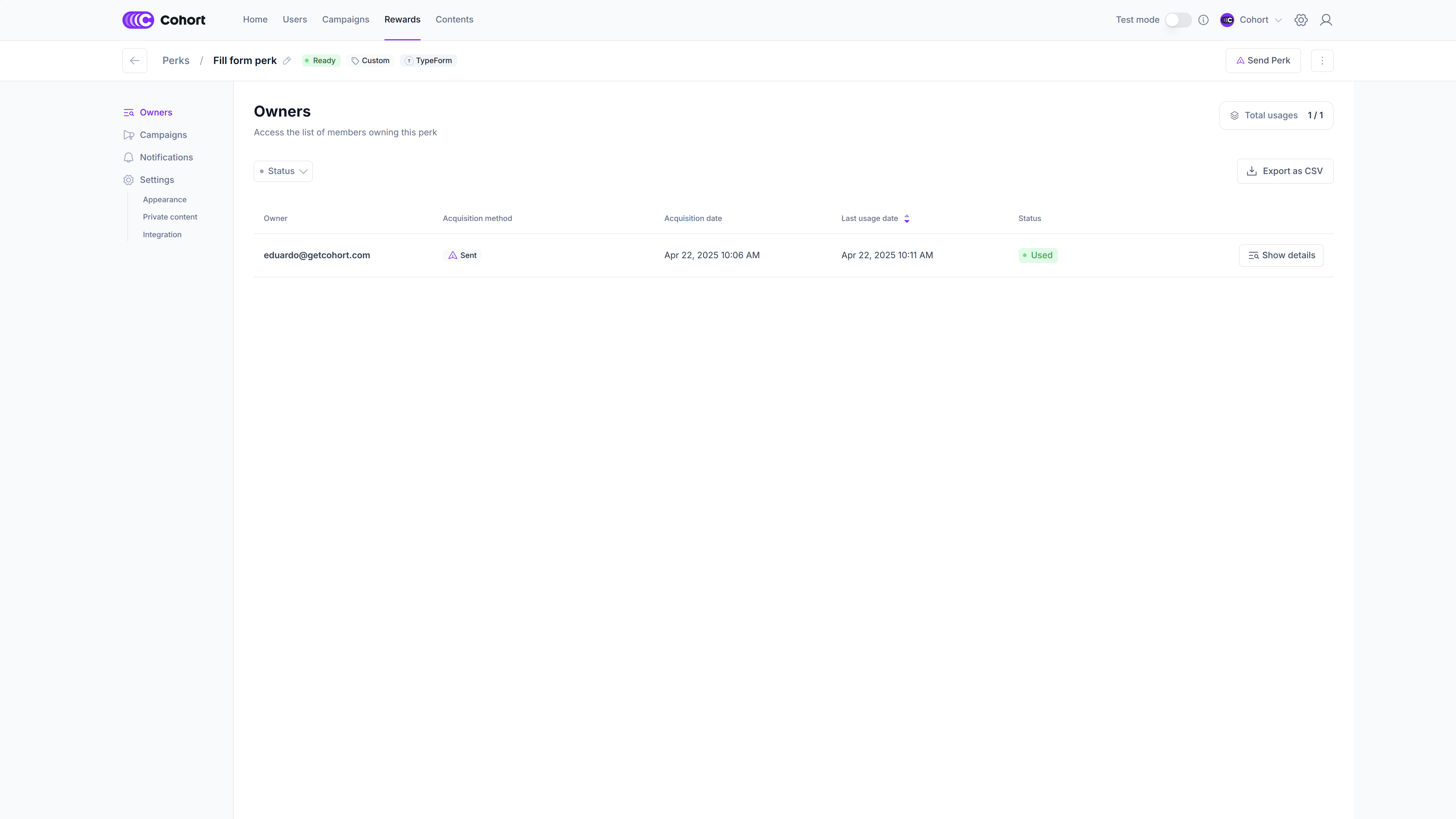This screenshot has height=819, width=1456.
Task: Open sidebar Campaigns section
Action: pyautogui.click(x=163, y=135)
